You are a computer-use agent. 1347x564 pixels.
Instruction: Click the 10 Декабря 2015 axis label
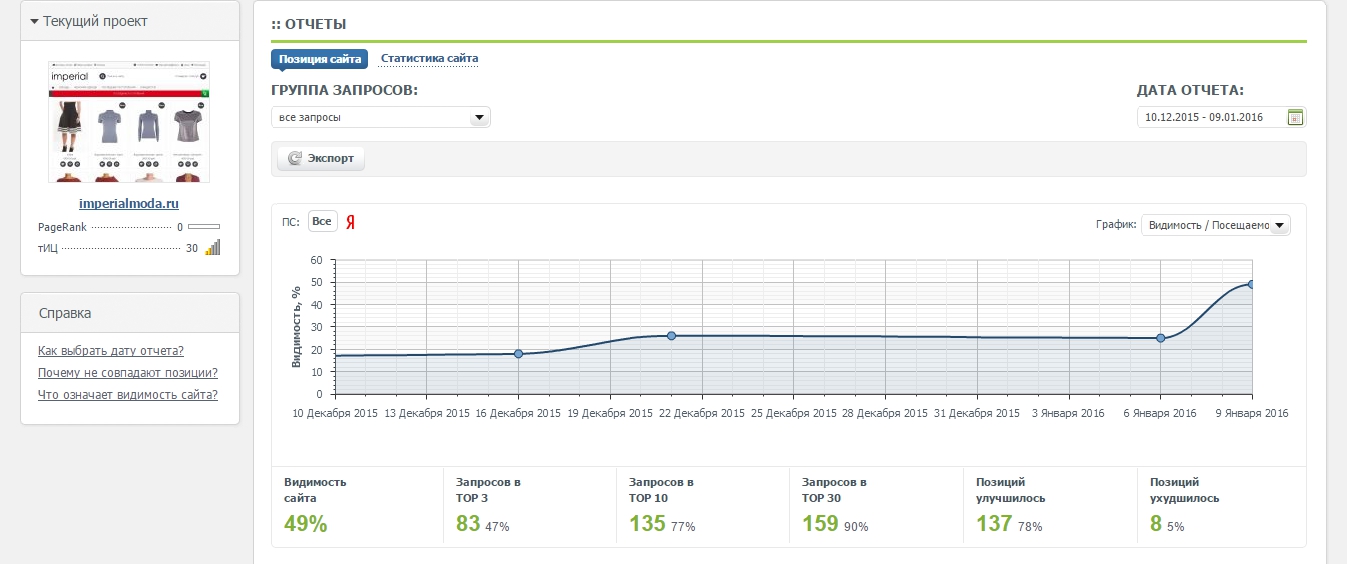(x=336, y=413)
